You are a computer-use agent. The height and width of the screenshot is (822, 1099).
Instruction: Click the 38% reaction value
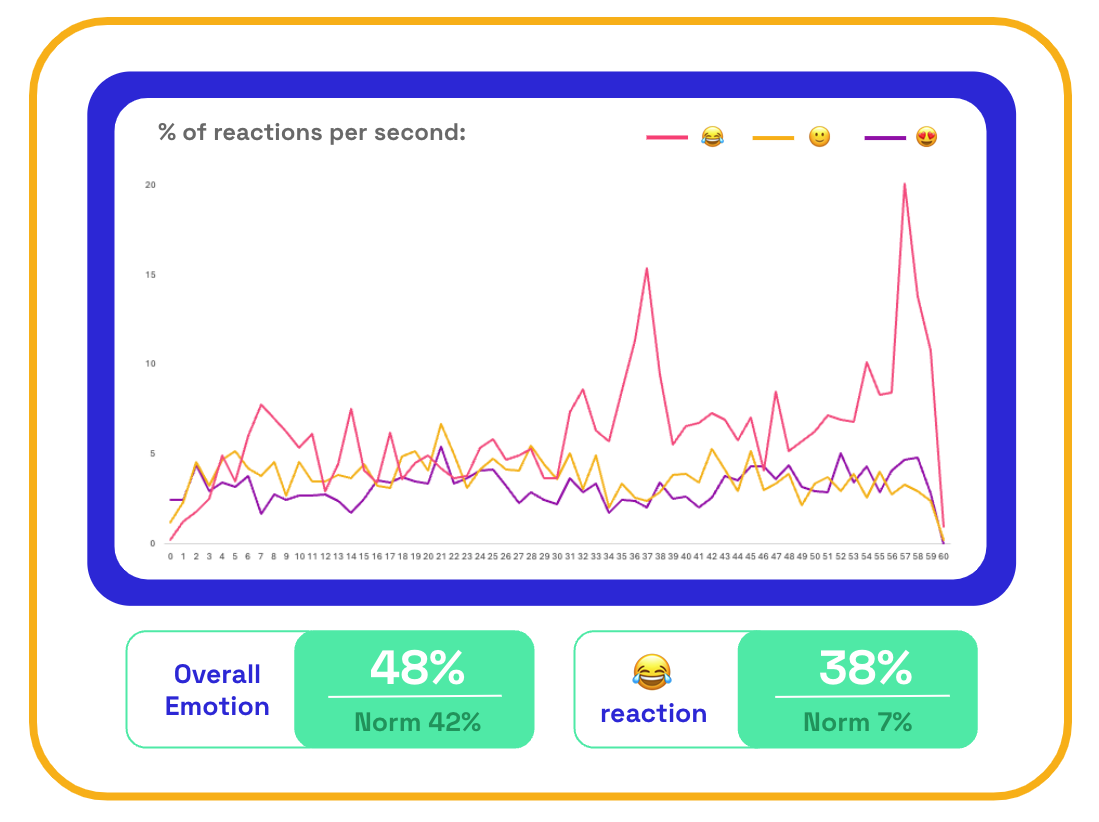[866, 668]
